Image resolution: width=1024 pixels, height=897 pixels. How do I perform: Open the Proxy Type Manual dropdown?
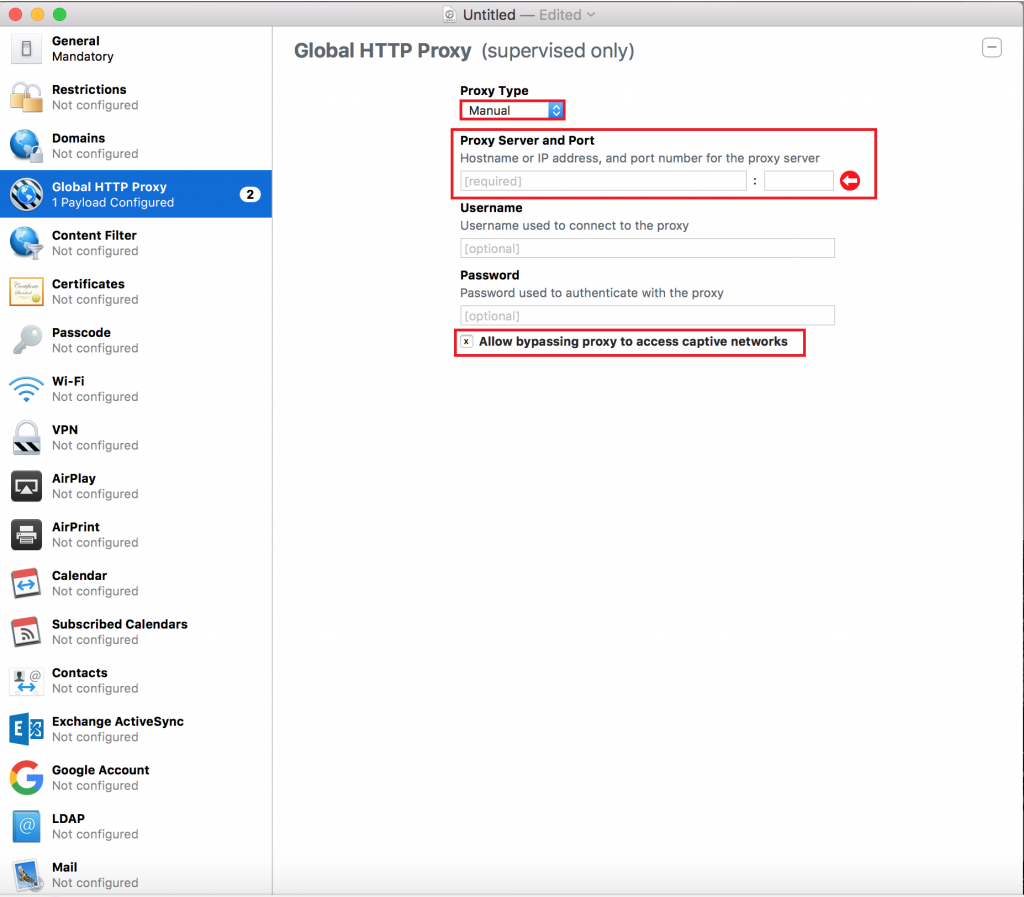click(512, 110)
